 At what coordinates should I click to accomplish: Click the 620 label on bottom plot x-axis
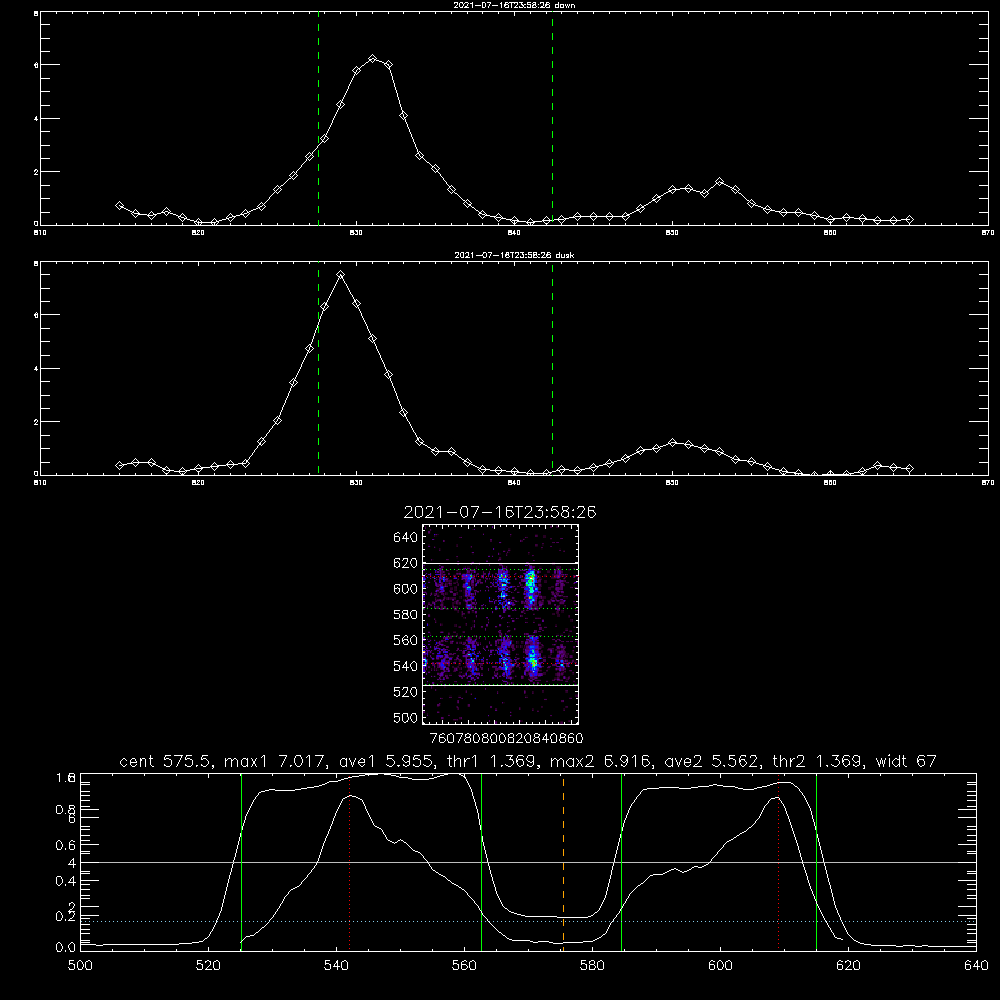point(848,966)
